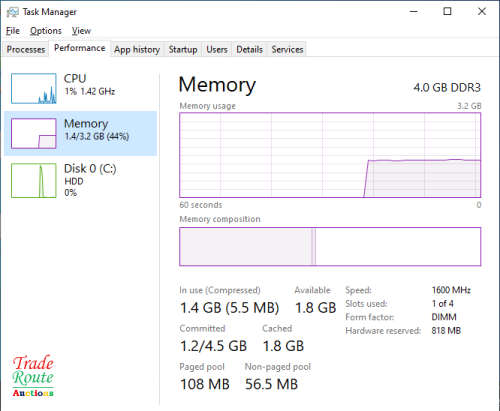
Task: Open the View menu
Action: coord(81,31)
